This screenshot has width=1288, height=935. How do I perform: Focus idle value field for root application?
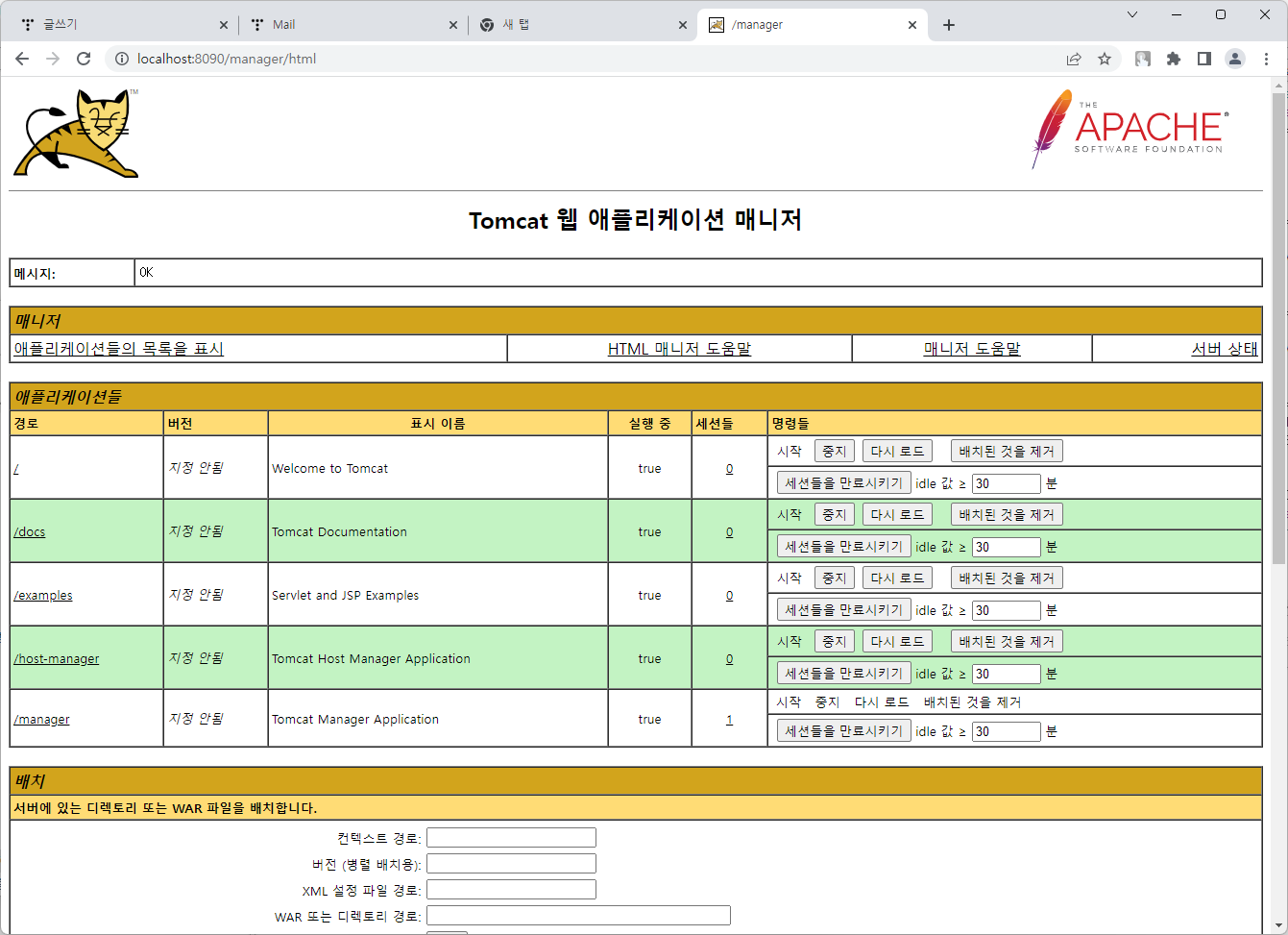(1007, 483)
